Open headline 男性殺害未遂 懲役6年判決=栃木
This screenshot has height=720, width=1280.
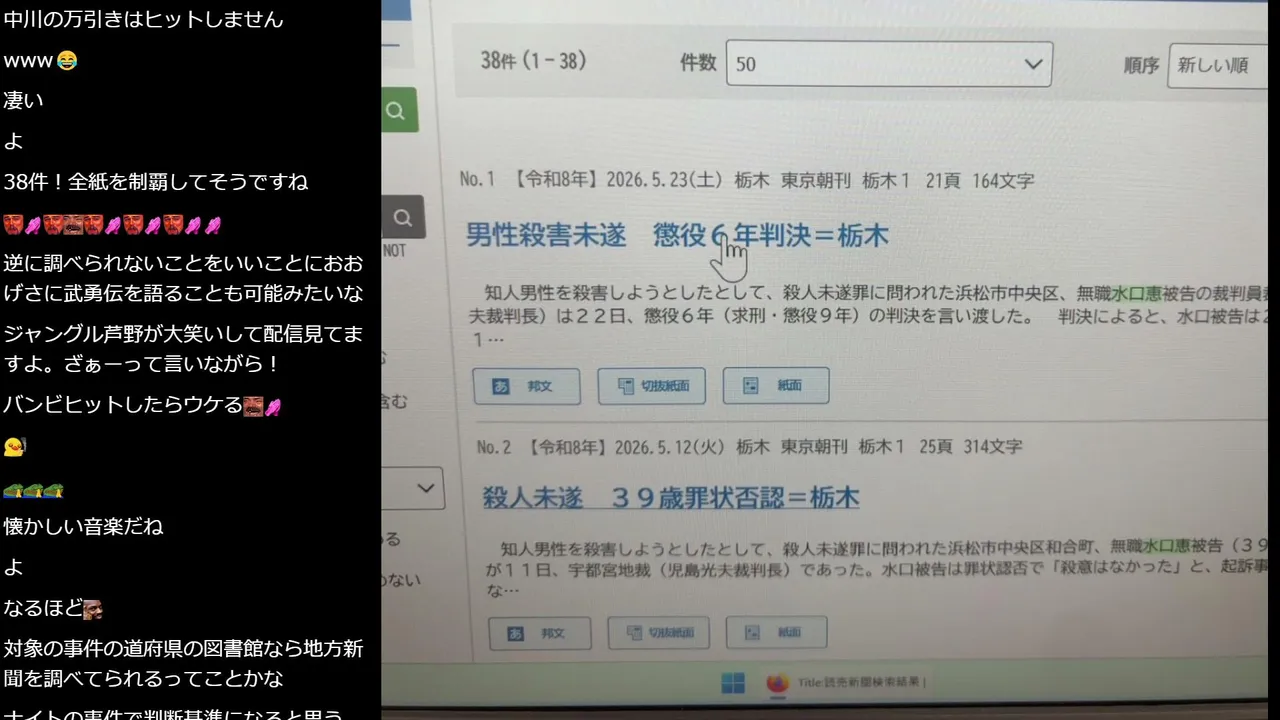click(x=677, y=236)
